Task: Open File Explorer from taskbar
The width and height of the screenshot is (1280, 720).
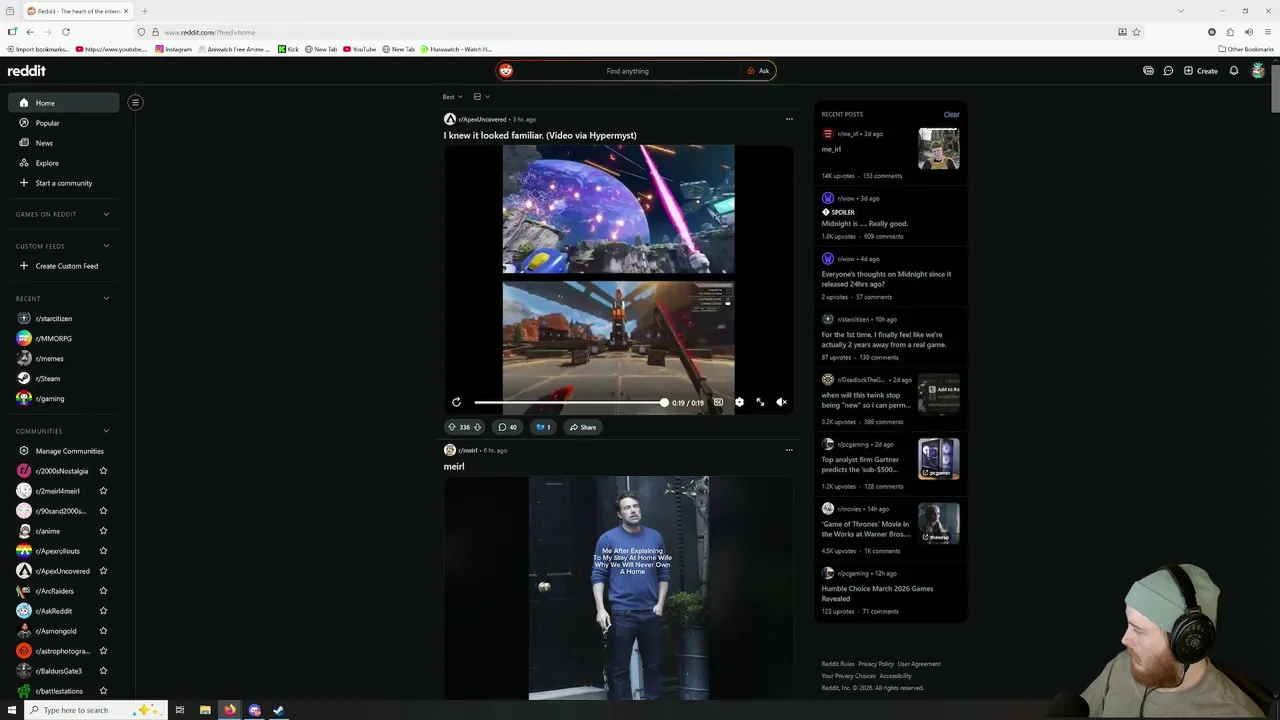Action: click(205, 710)
